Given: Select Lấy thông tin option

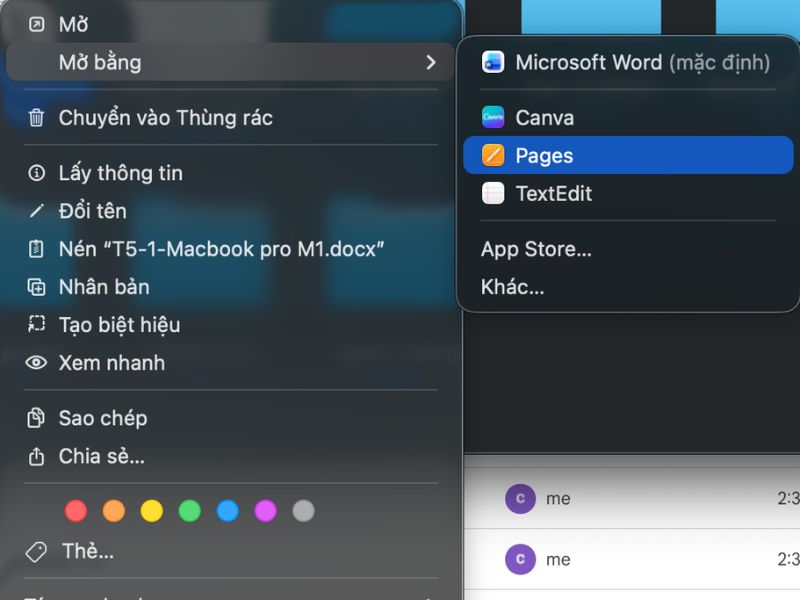Looking at the screenshot, I should pos(230,173).
